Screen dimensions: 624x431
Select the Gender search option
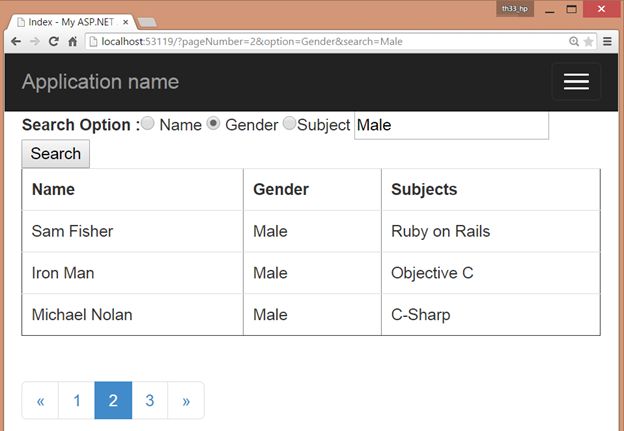pyautogui.click(x=213, y=124)
